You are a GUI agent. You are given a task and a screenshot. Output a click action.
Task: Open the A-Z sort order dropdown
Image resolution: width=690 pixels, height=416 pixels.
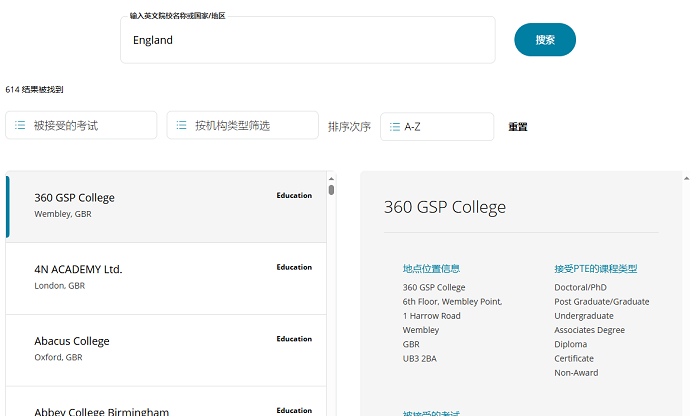pyautogui.click(x=437, y=127)
